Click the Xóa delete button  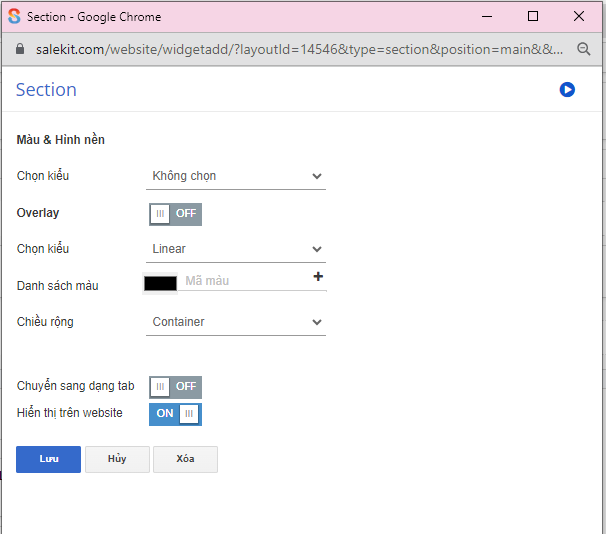(x=185, y=459)
